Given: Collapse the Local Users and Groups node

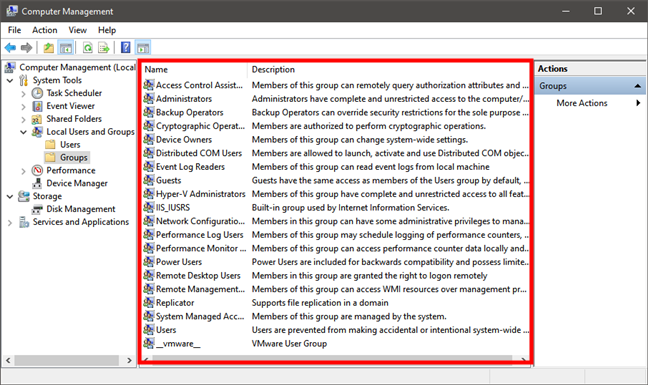Looking at the screenshot, I should (24, 132).
